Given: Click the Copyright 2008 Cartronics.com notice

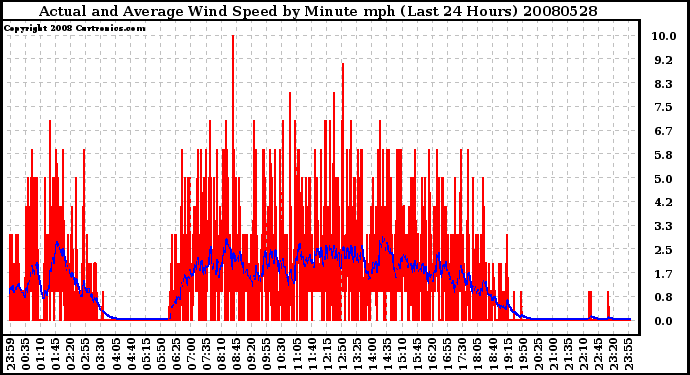Looking at the screenshot, I should [75, 28].
